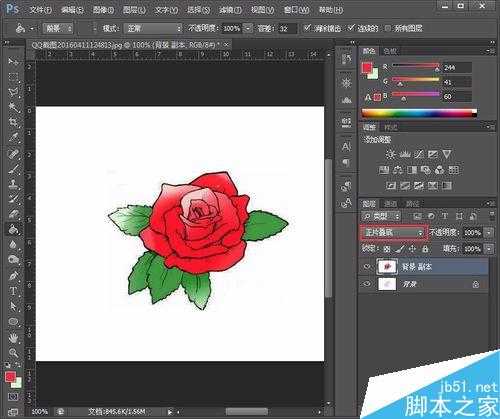Click the foreground color swatch in Color panel
The image size is (500, 419).
click(x=367, y=68)
